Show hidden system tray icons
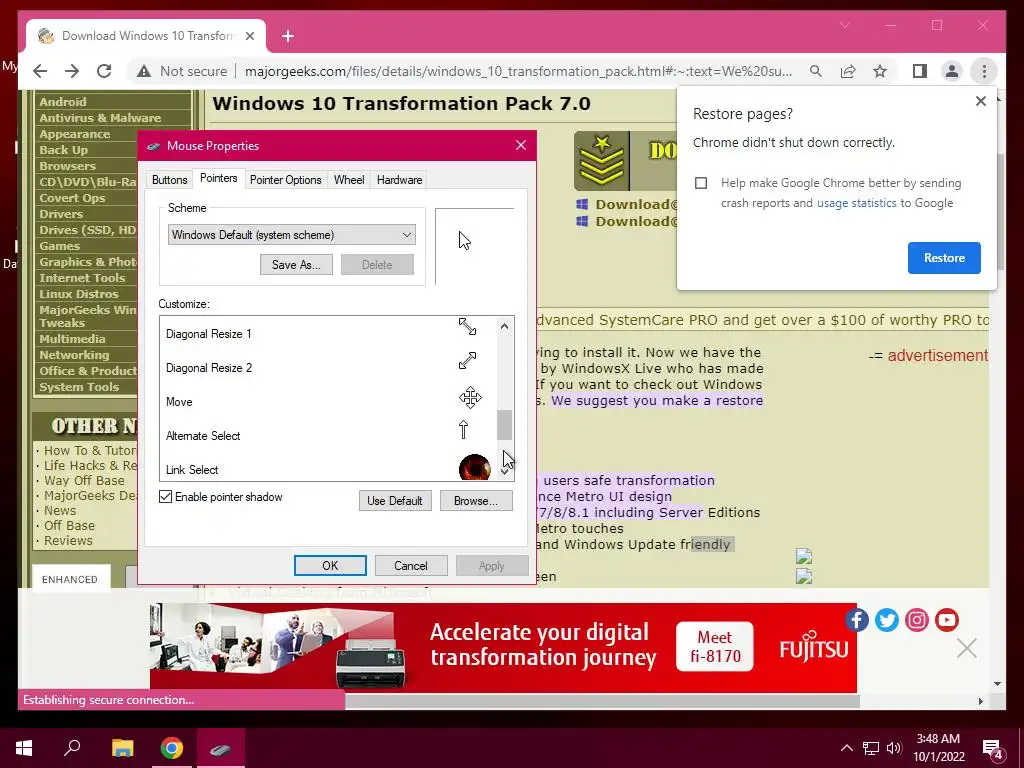1024x768 pixels. coord(846,748)
